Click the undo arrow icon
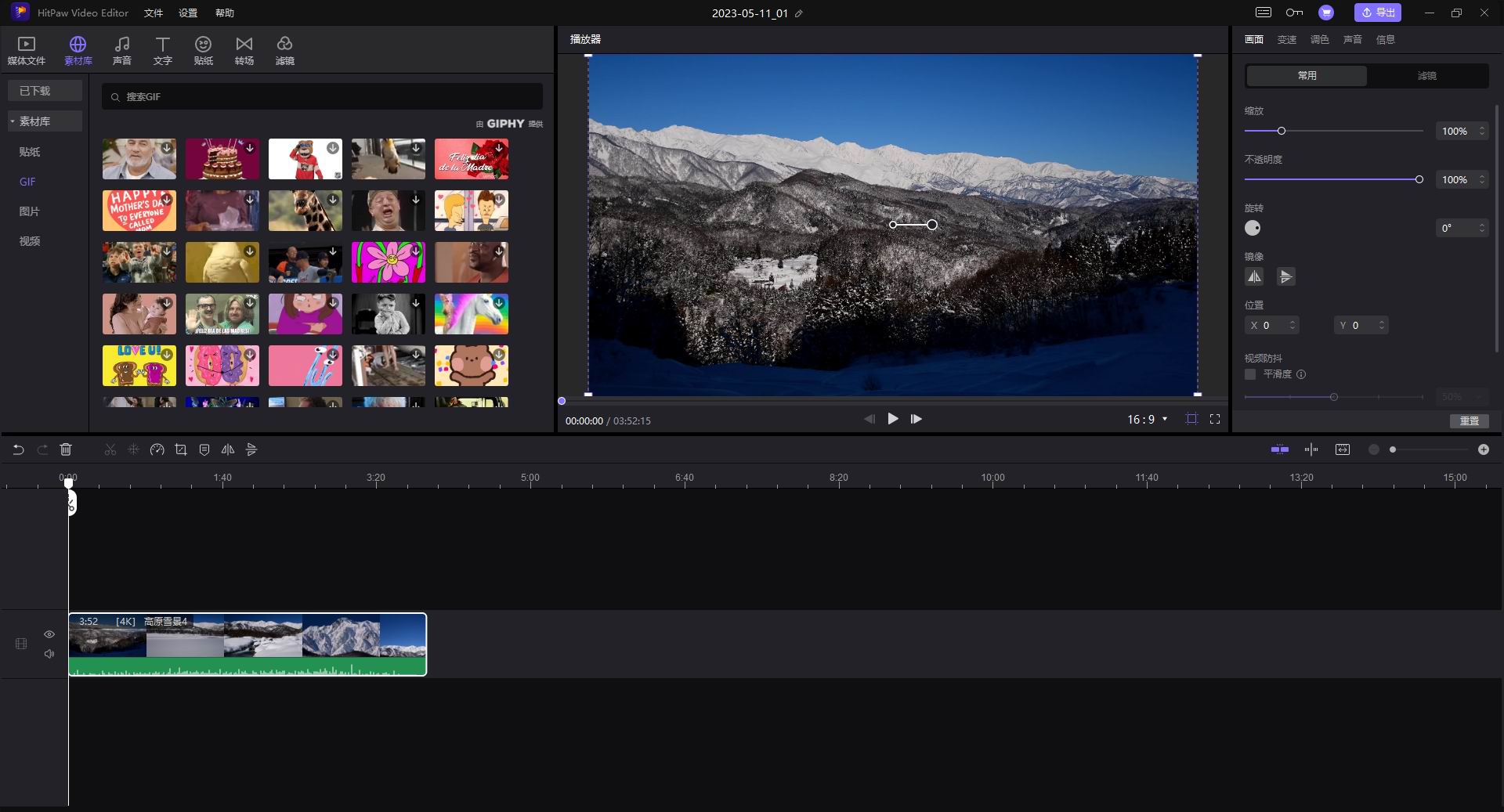The width and height of the screenshot is (1504, 812). [x=19, y=449]
